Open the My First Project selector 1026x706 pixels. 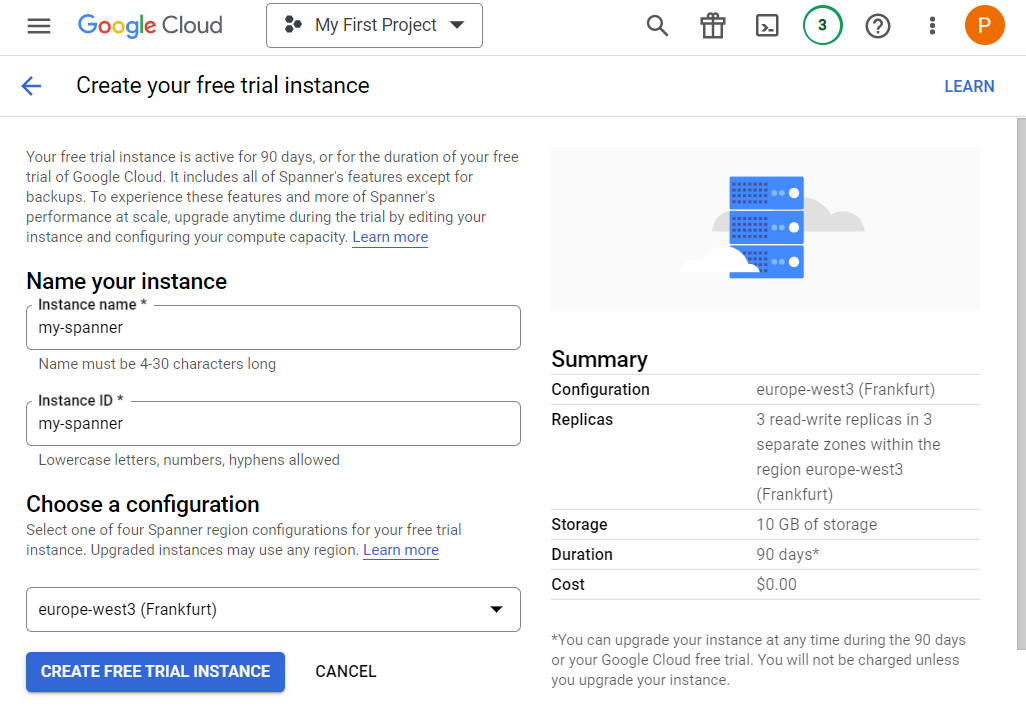tap(374, 26)
